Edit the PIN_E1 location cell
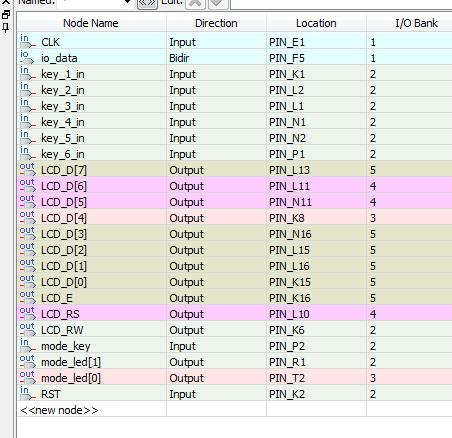452x438 pixels. pos(316,42)
